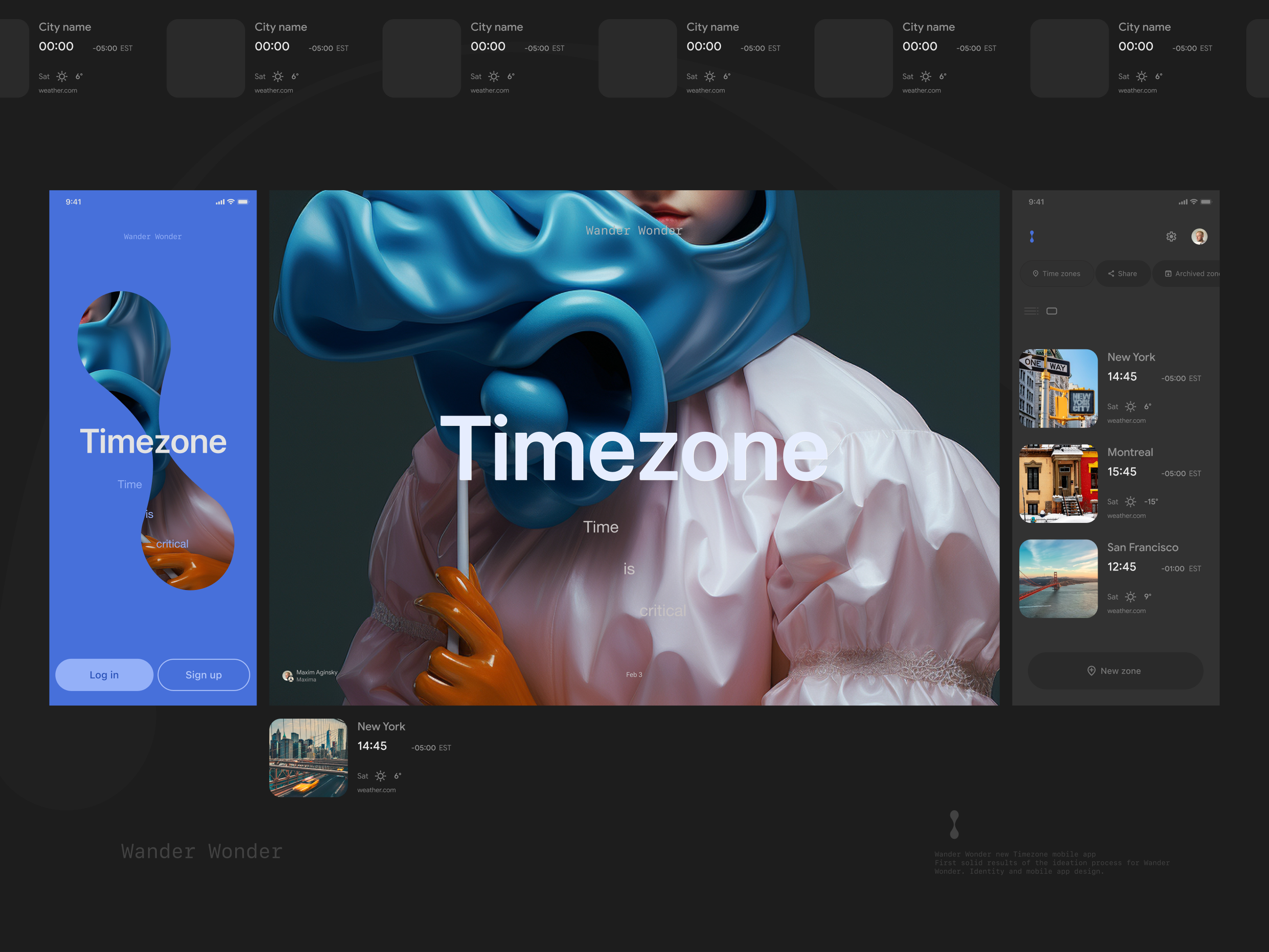Click Maxim Aginsky author avatar

tap(287, 676)
